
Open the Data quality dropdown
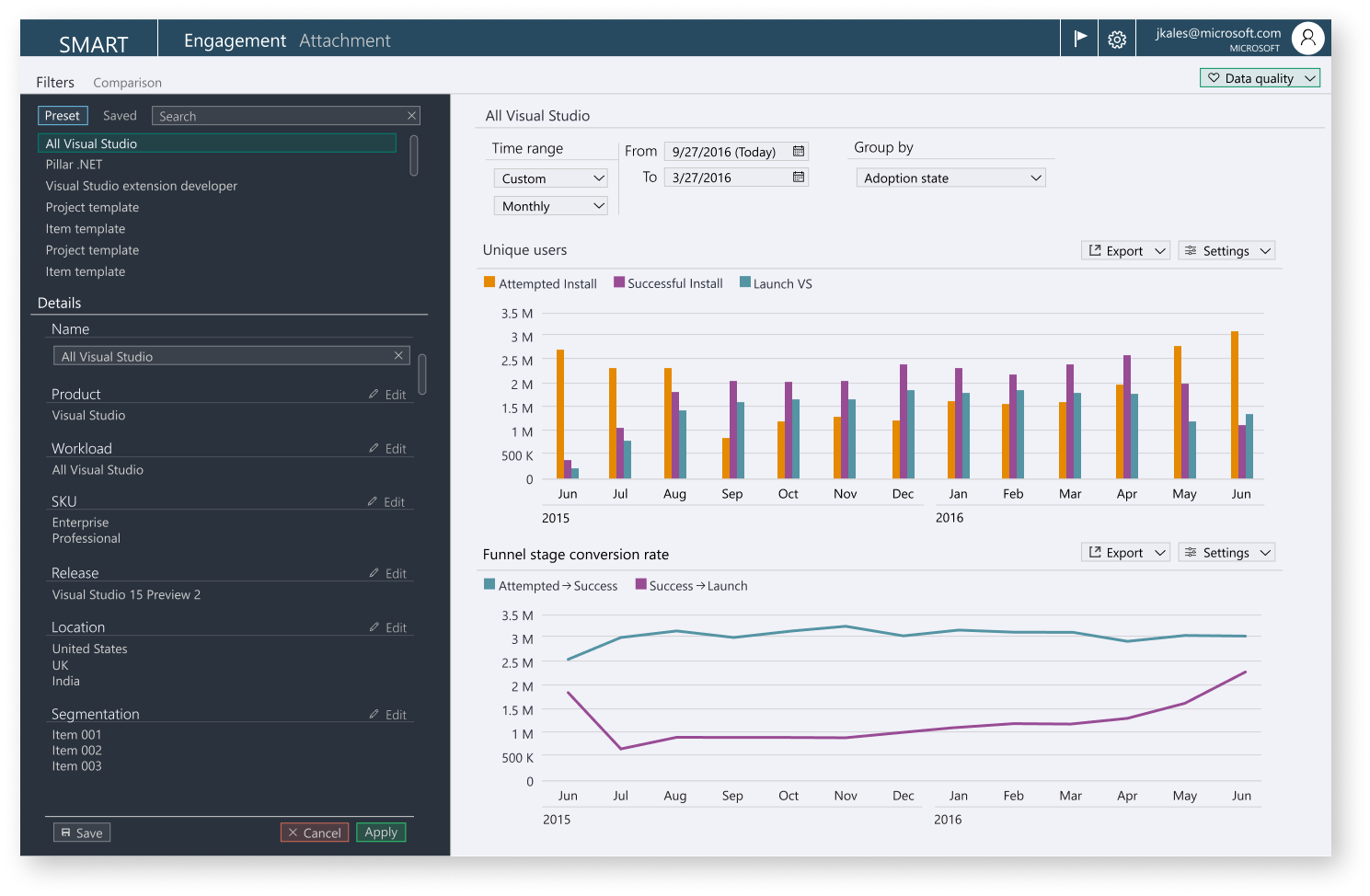(x=1260, y=78)
